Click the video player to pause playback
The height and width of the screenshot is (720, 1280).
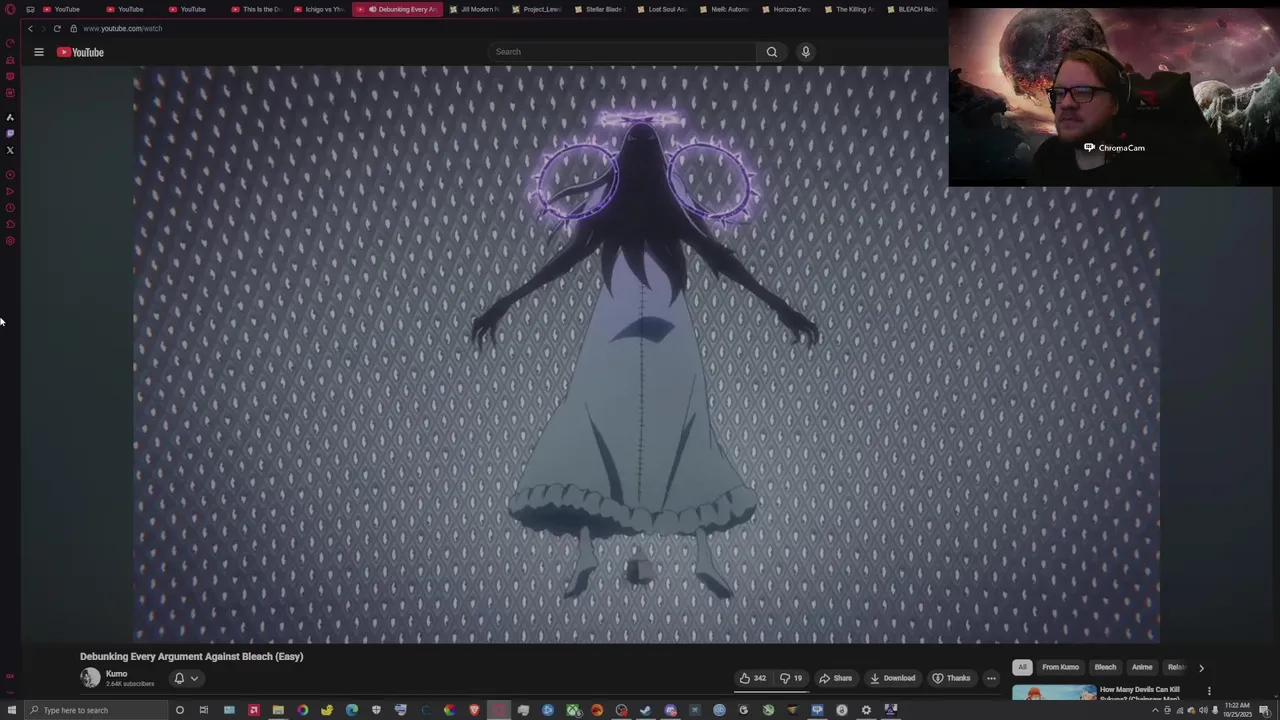pyautogui.click(x=646, y=355)
